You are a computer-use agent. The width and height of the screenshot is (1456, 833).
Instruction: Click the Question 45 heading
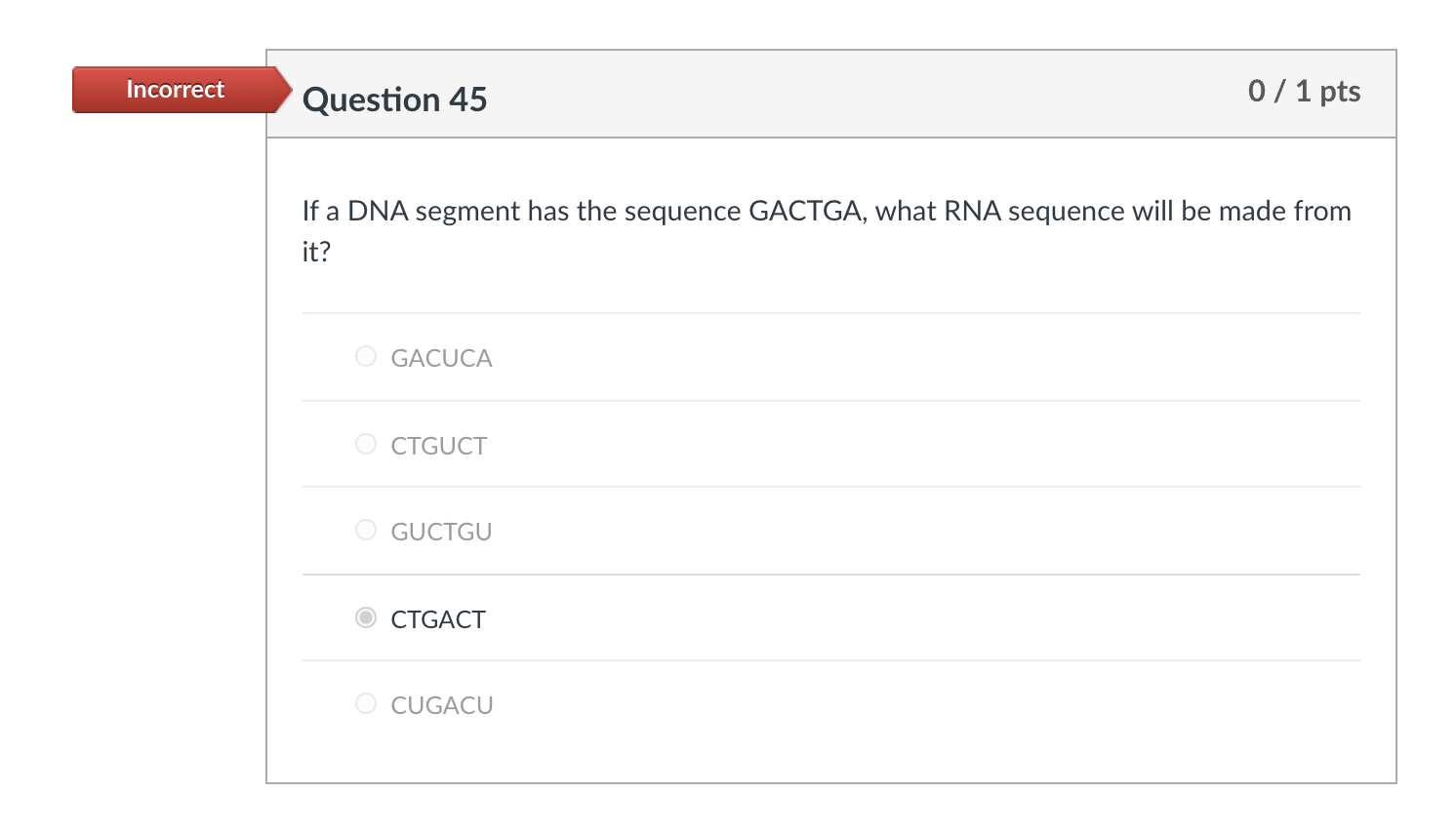point(394,99)
